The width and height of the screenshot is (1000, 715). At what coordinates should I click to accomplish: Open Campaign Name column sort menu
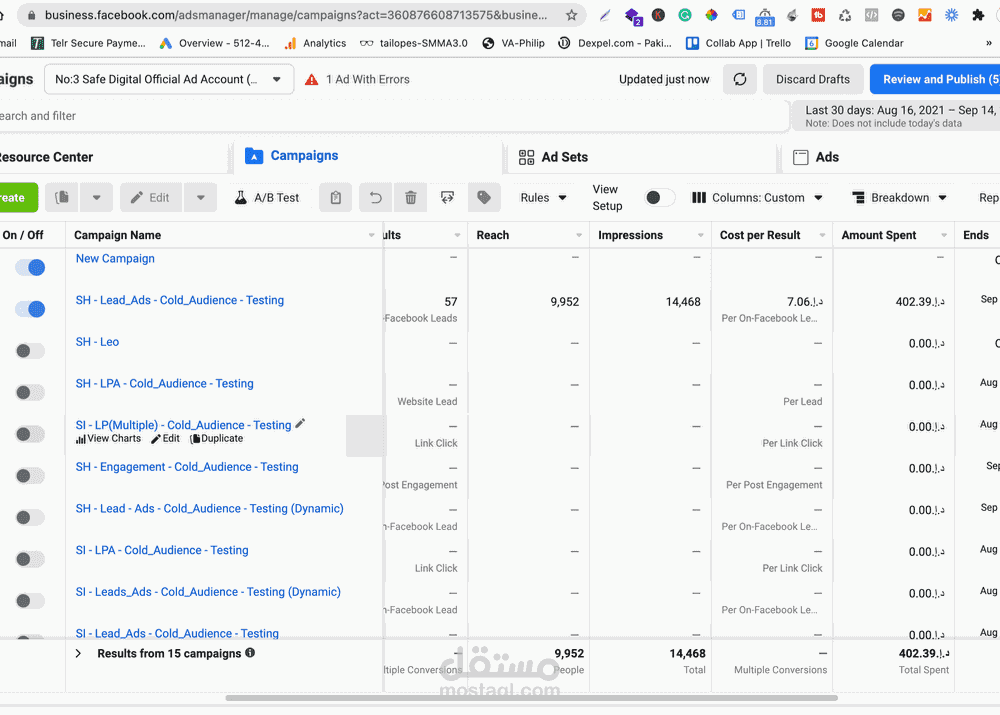[x=371, y=235]
